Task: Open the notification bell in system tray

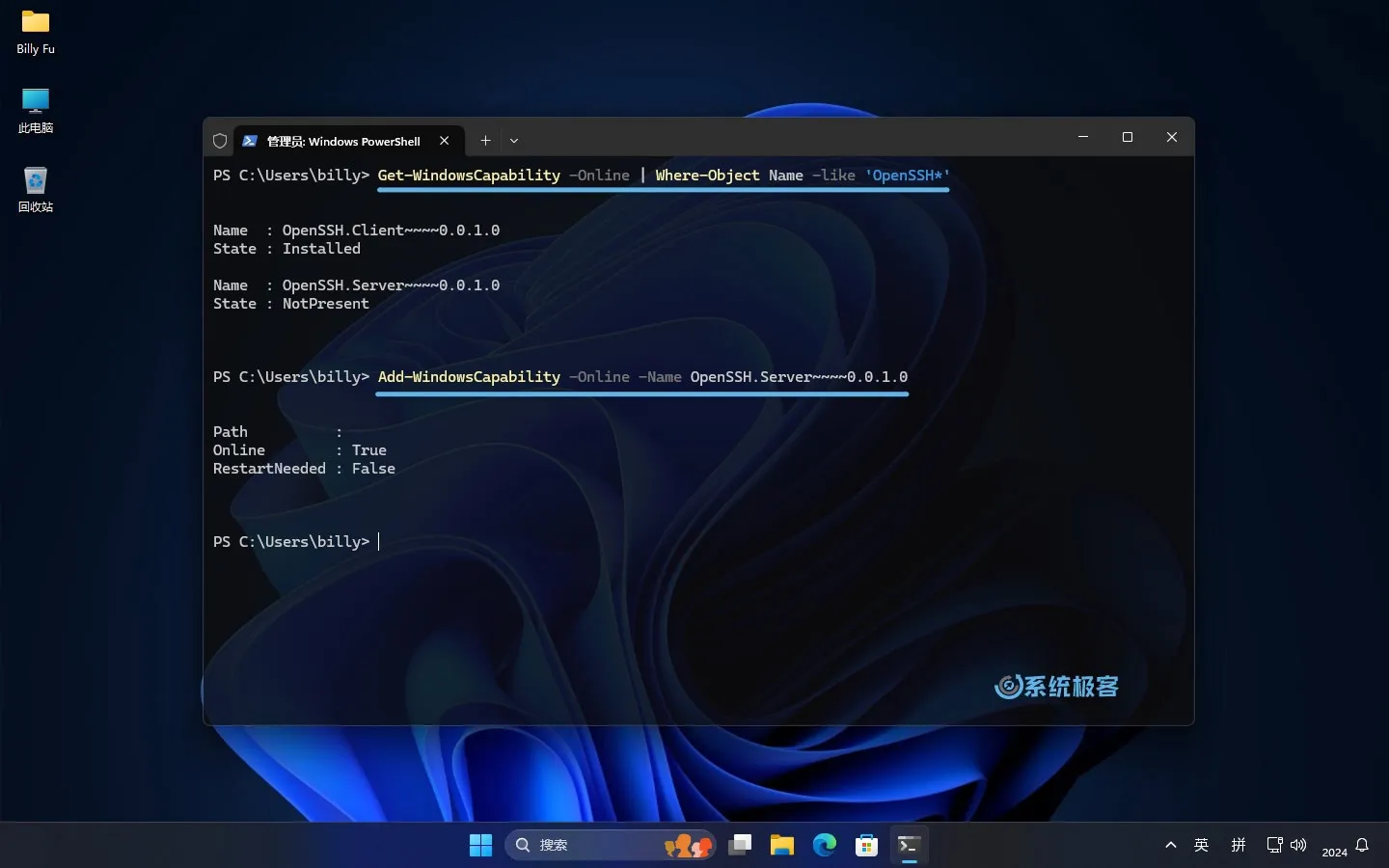Action: pyautogui.click(x=1363, y=846)
